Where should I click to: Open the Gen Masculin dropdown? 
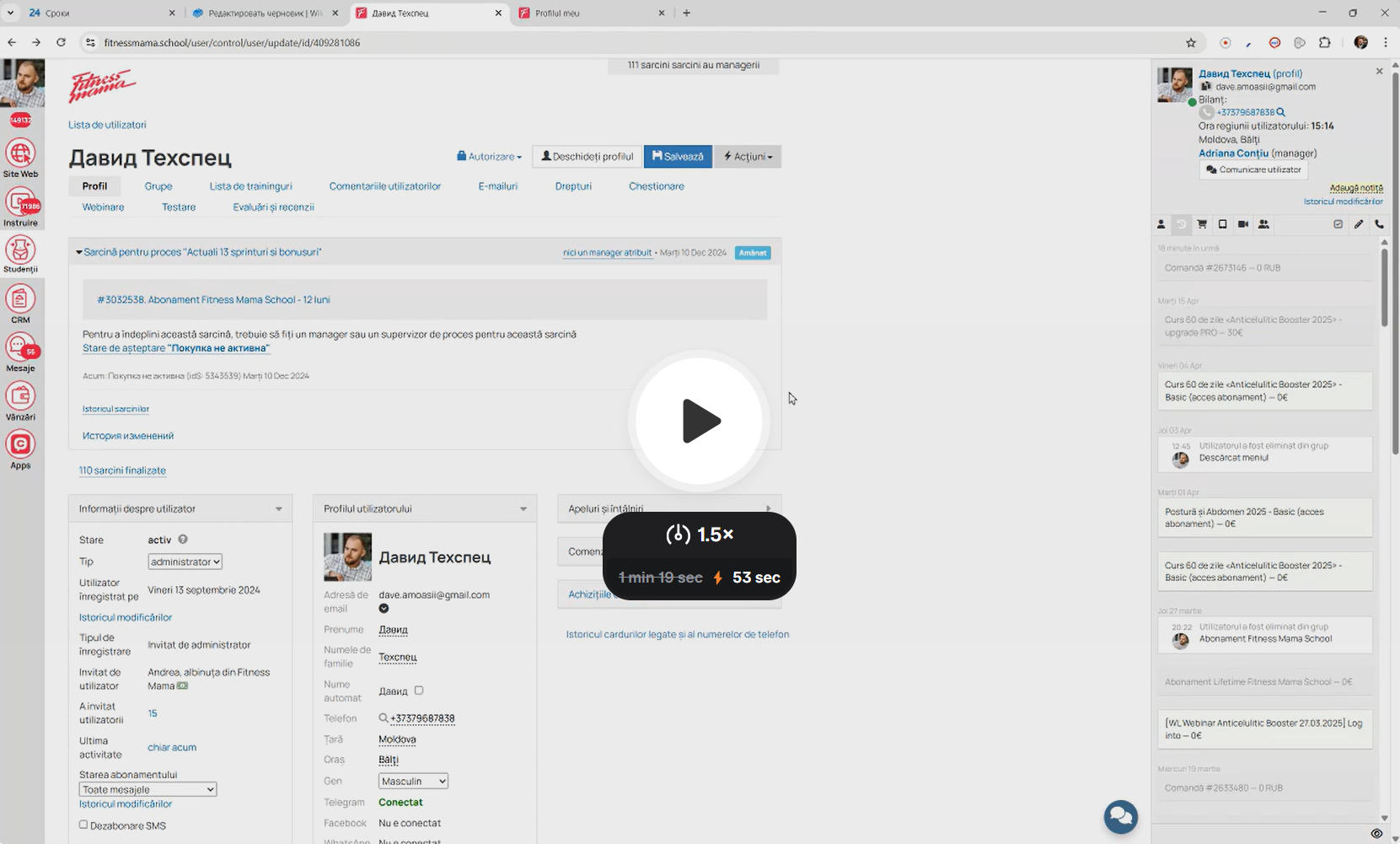[413, 781]
